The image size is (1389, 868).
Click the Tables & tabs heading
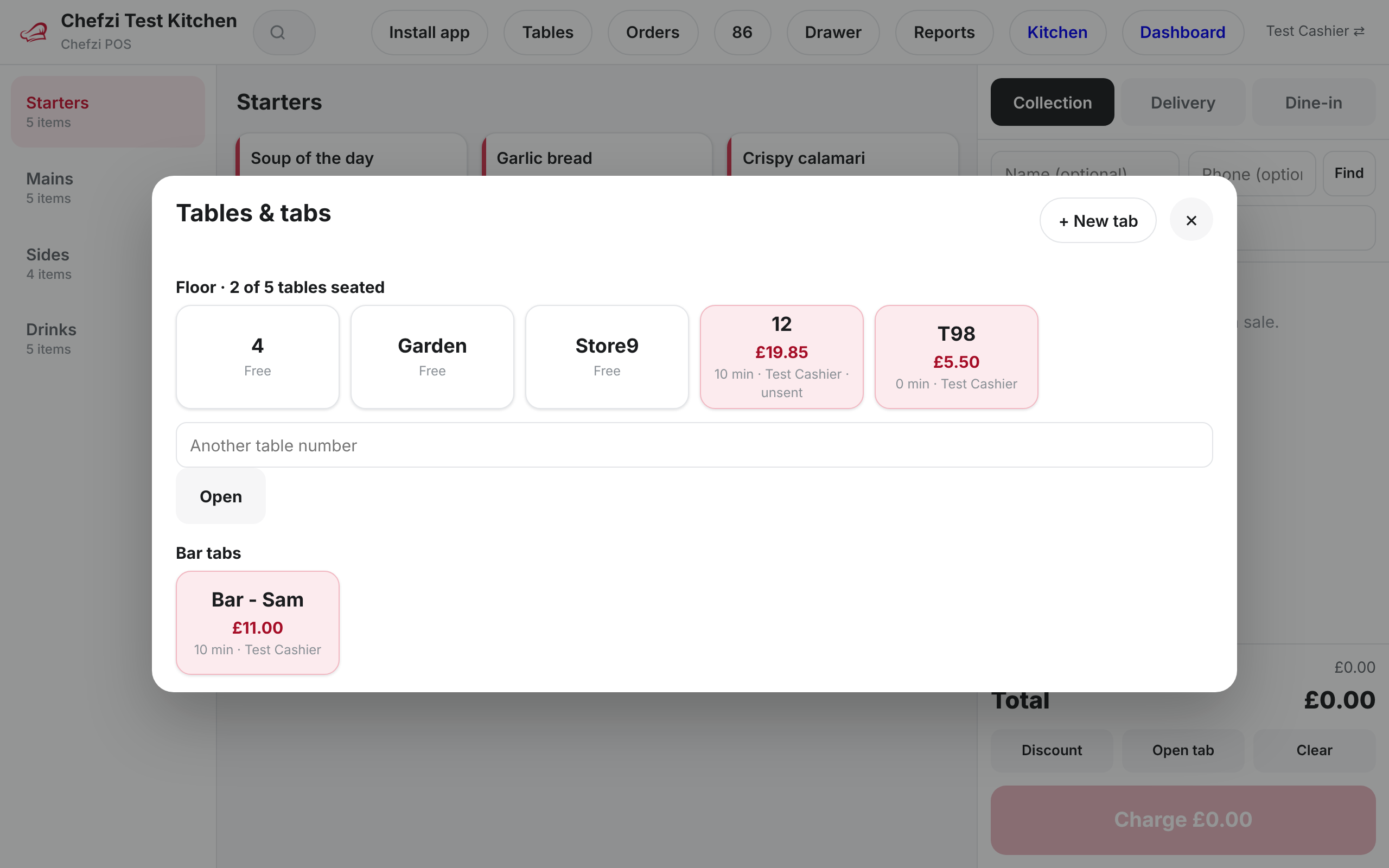253,213
